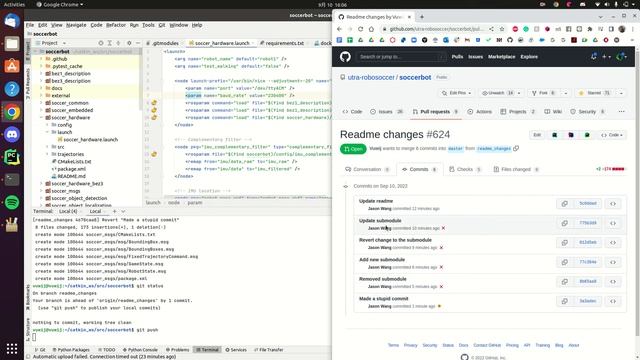Open the Git menu in PyCharm
The image size is (640, 360).
tap(162, 25)
